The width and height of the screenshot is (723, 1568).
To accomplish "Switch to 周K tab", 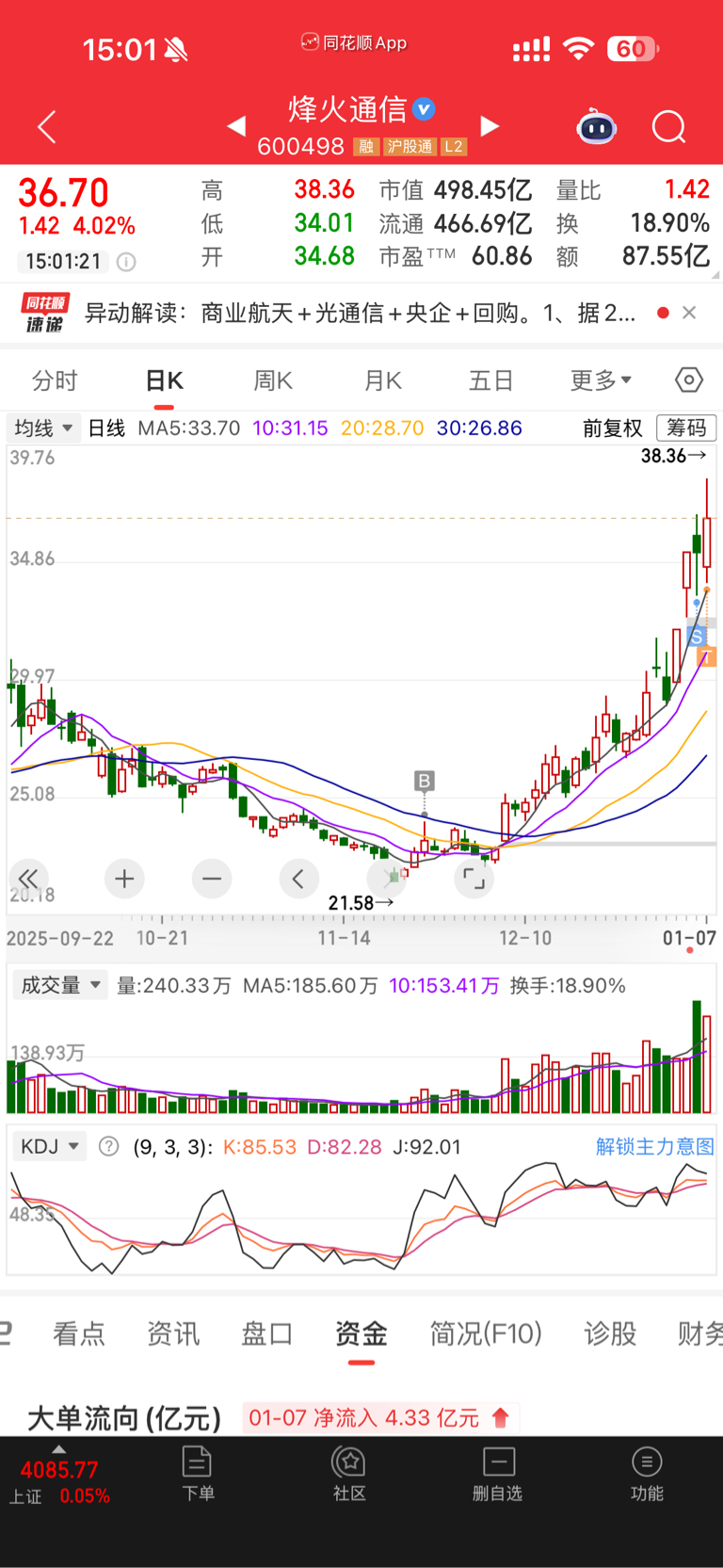I will [x=273, y=380].
